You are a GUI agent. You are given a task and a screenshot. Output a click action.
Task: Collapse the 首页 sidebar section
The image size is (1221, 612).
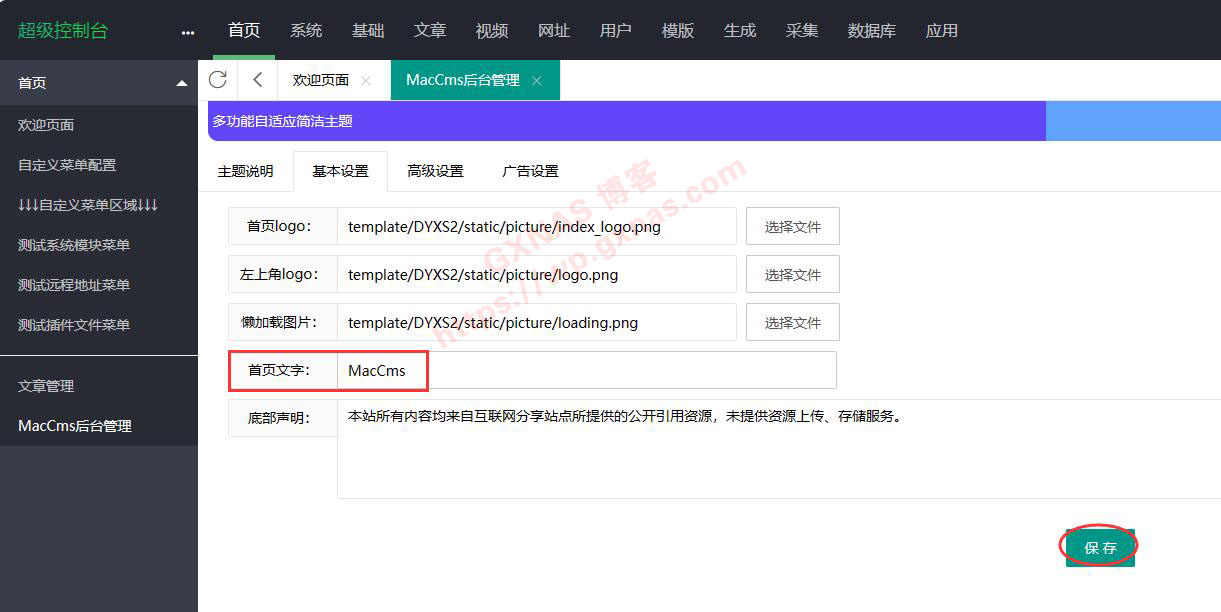point(181,83)
